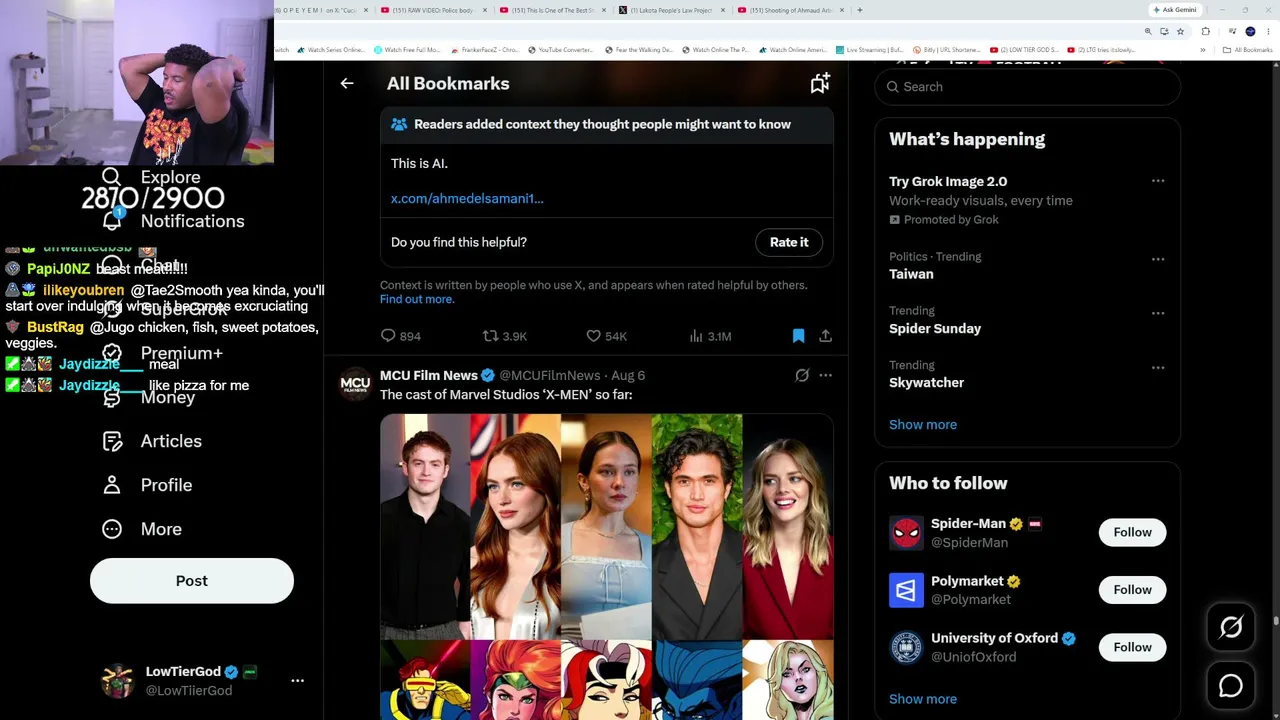This screenshot has height=720, width=1280.
Task: Open the browser zoom magnifier icon
Action: pyautogui.click(x=1148, y=32)
